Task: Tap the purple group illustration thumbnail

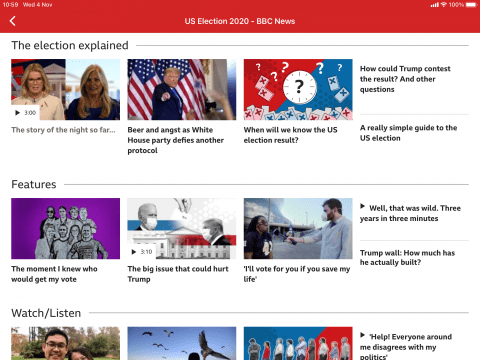Action: coord(65,228)
